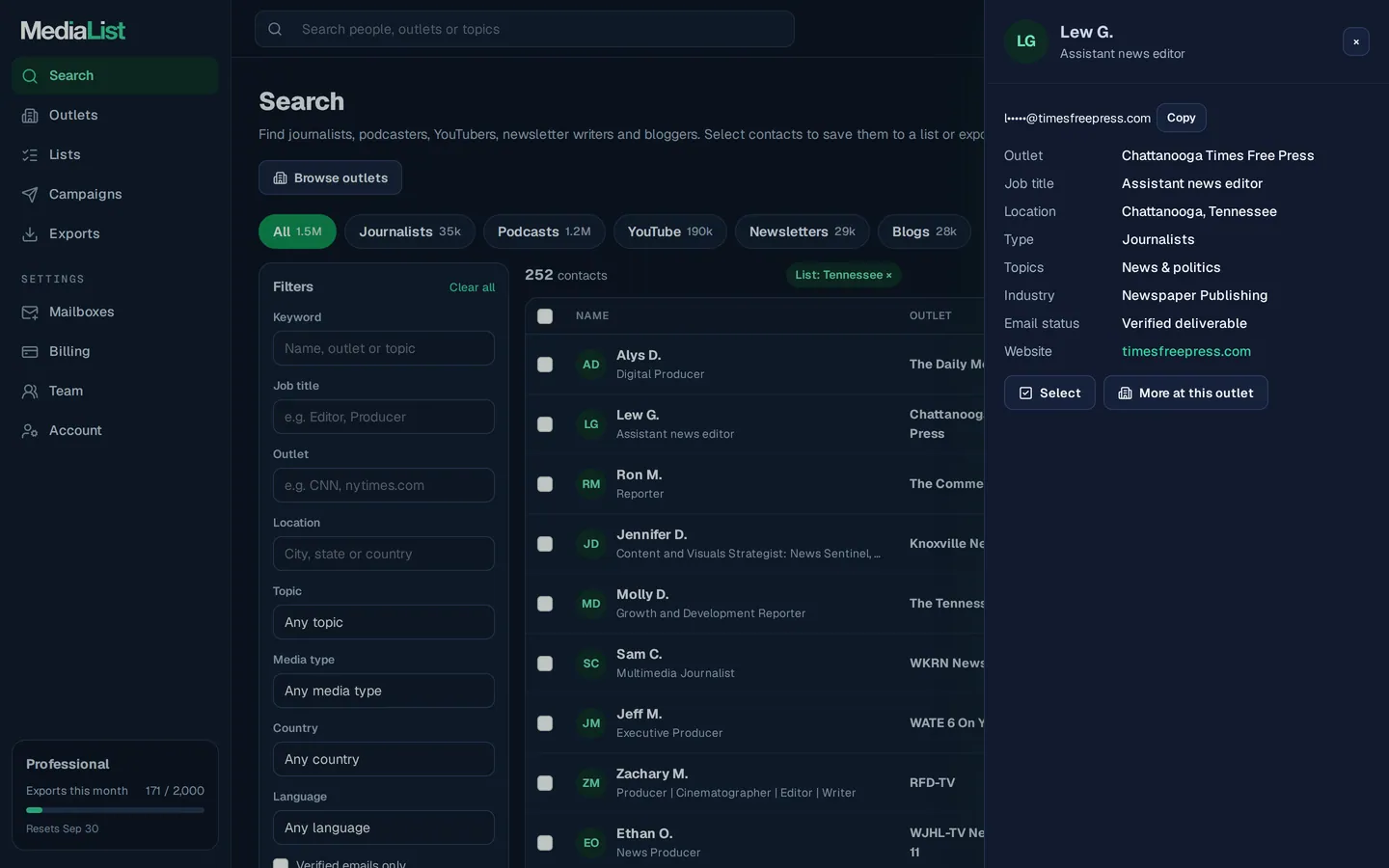Click the MediaList logo
Image resolution: width=1389 pixels, height=868 pixels.
point(73,31)
